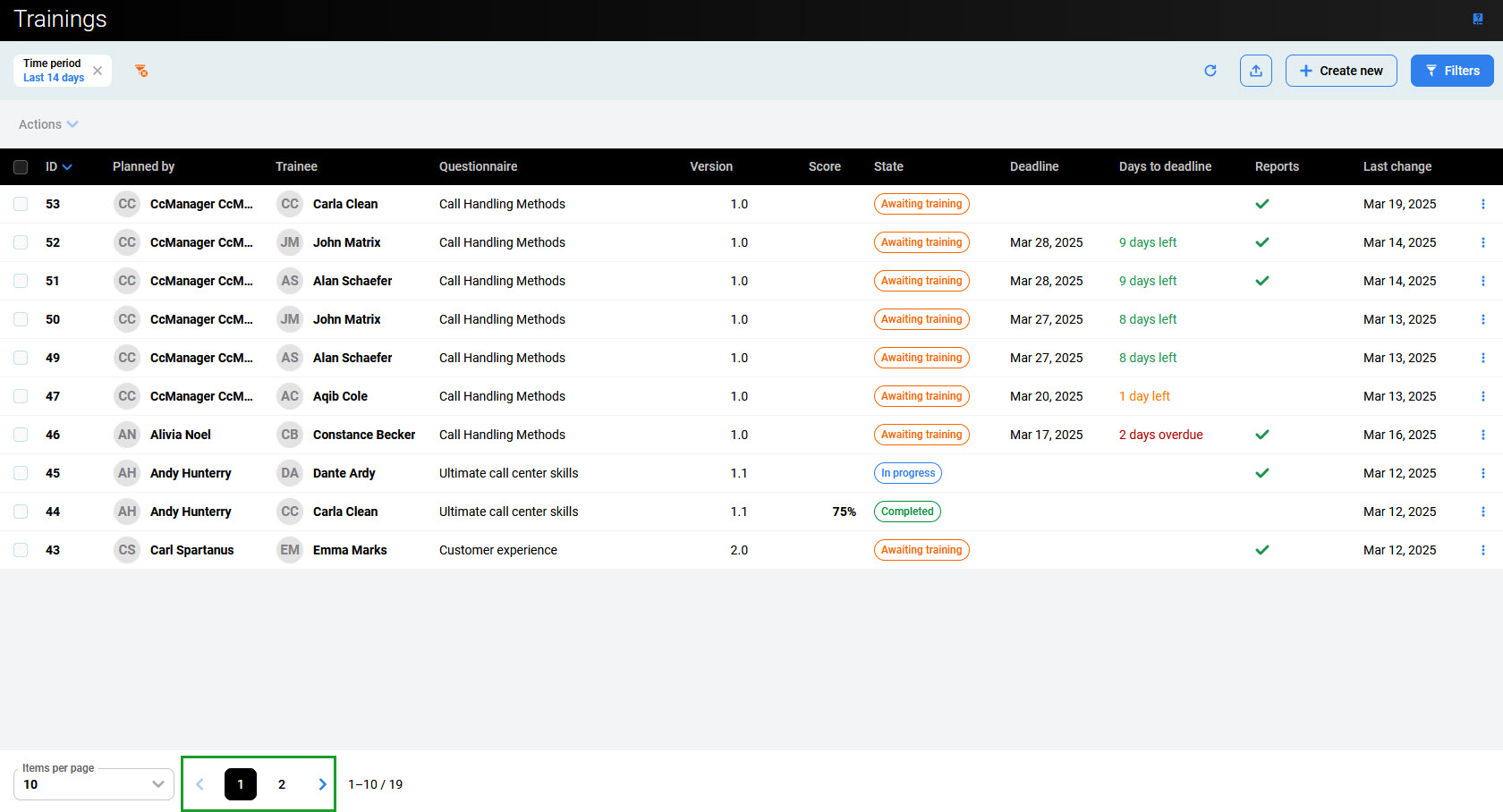Screen dimensions: 1503x812
Task: Open the help icon in top-right corner
Action: (1478, 20)
